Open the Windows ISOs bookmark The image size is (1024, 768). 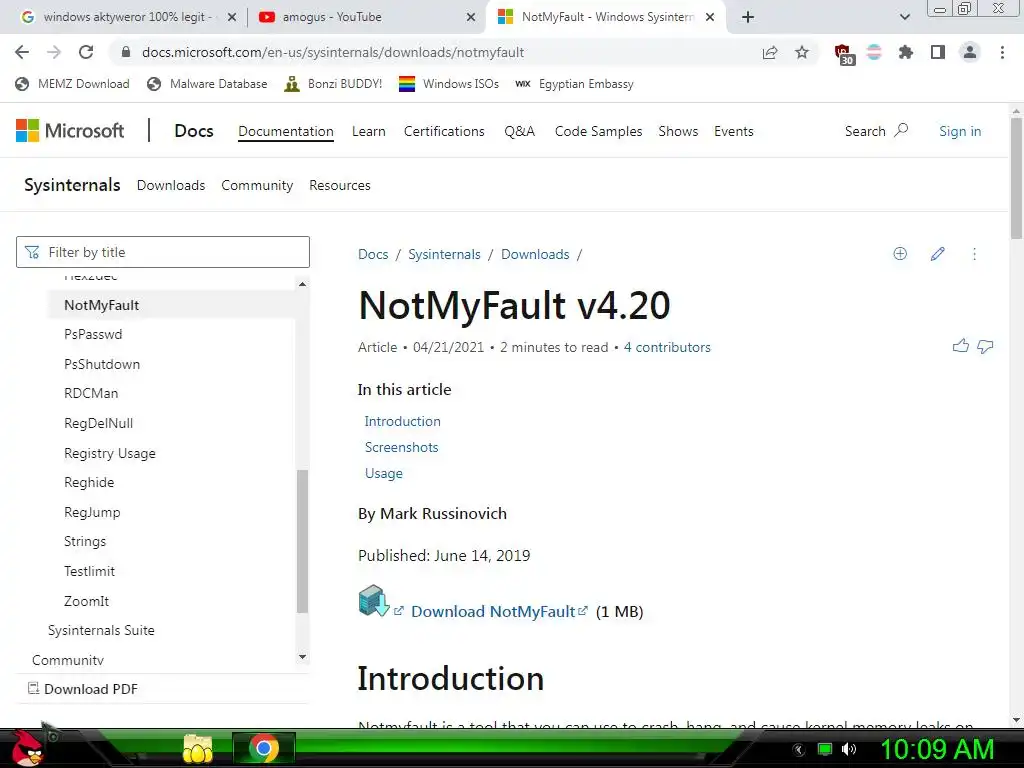pyautogui.click(x=449, y=84)
